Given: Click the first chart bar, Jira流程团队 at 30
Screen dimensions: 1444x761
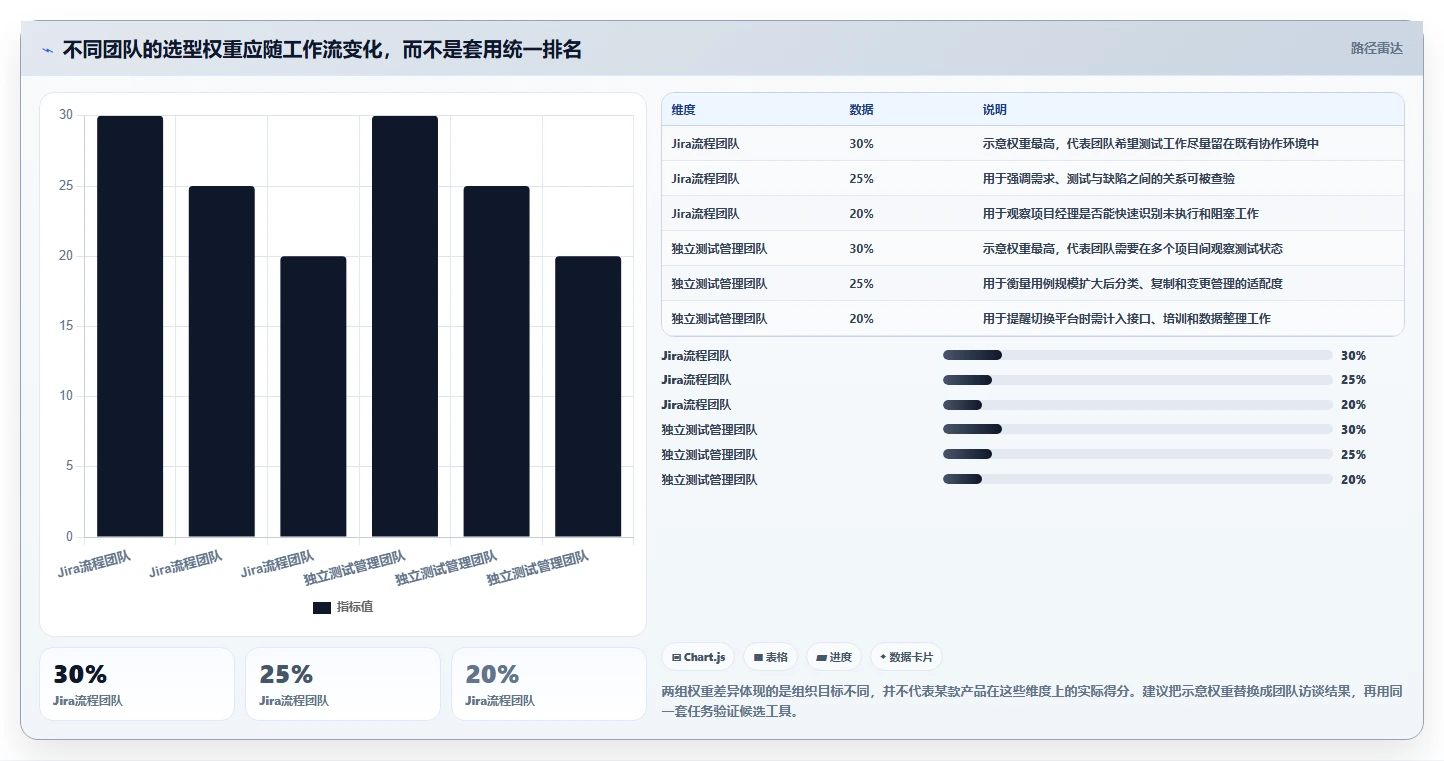Looking at the screenshot, I should [130, 326].
